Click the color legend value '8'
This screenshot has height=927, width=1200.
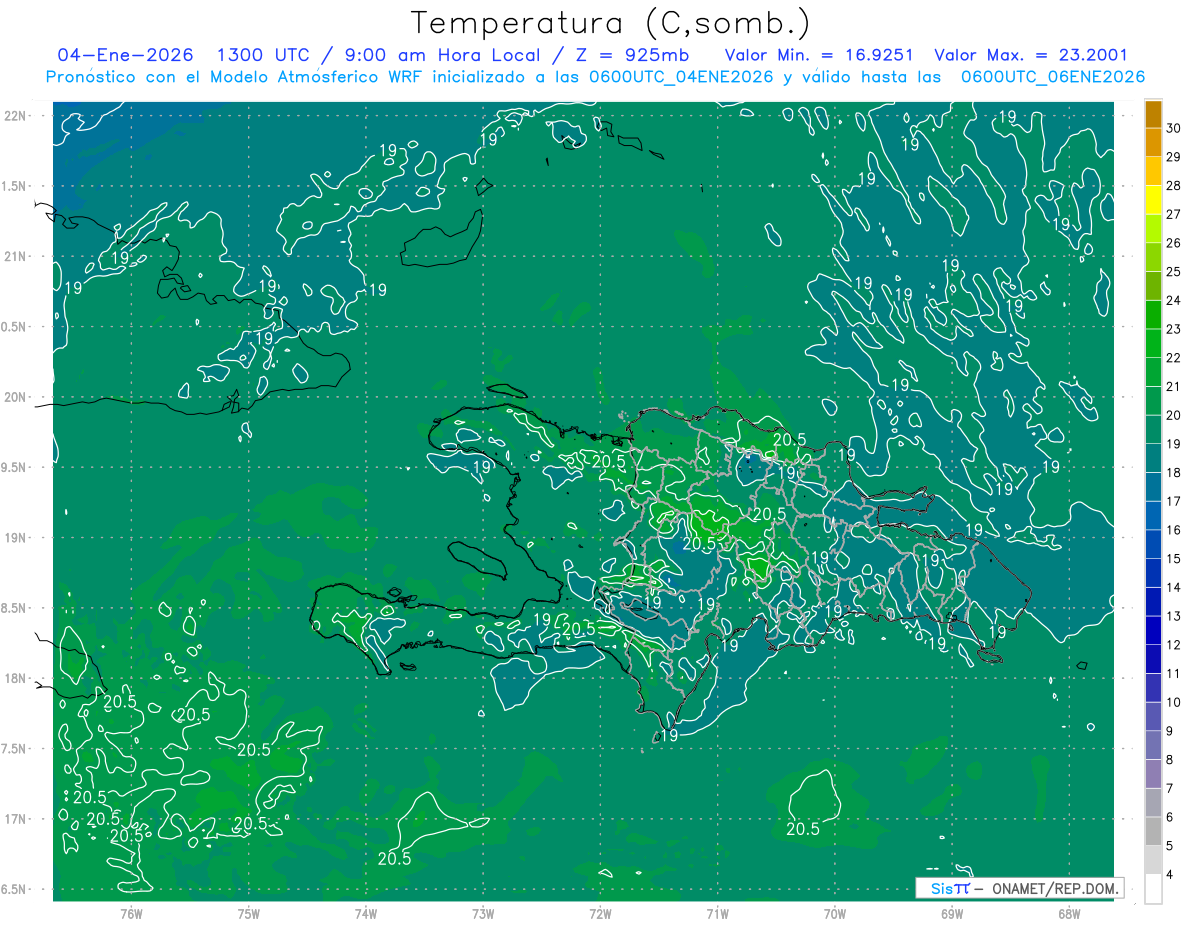[x=1170, y=760]
